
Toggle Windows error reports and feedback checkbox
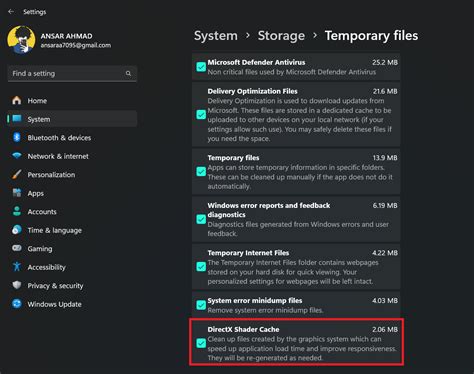tap(201, 219)
